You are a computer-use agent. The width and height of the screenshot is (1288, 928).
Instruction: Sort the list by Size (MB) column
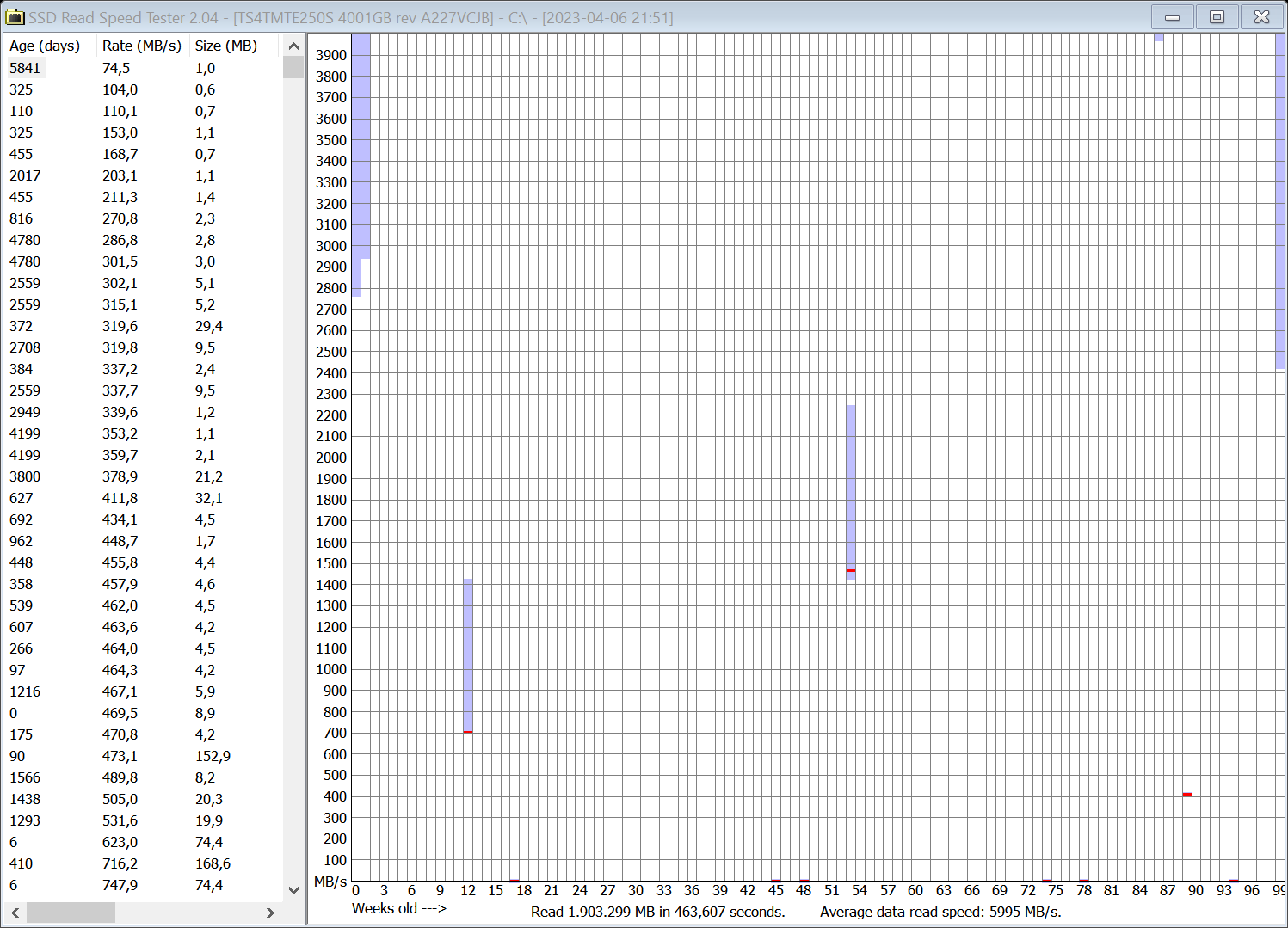[226, 46]
